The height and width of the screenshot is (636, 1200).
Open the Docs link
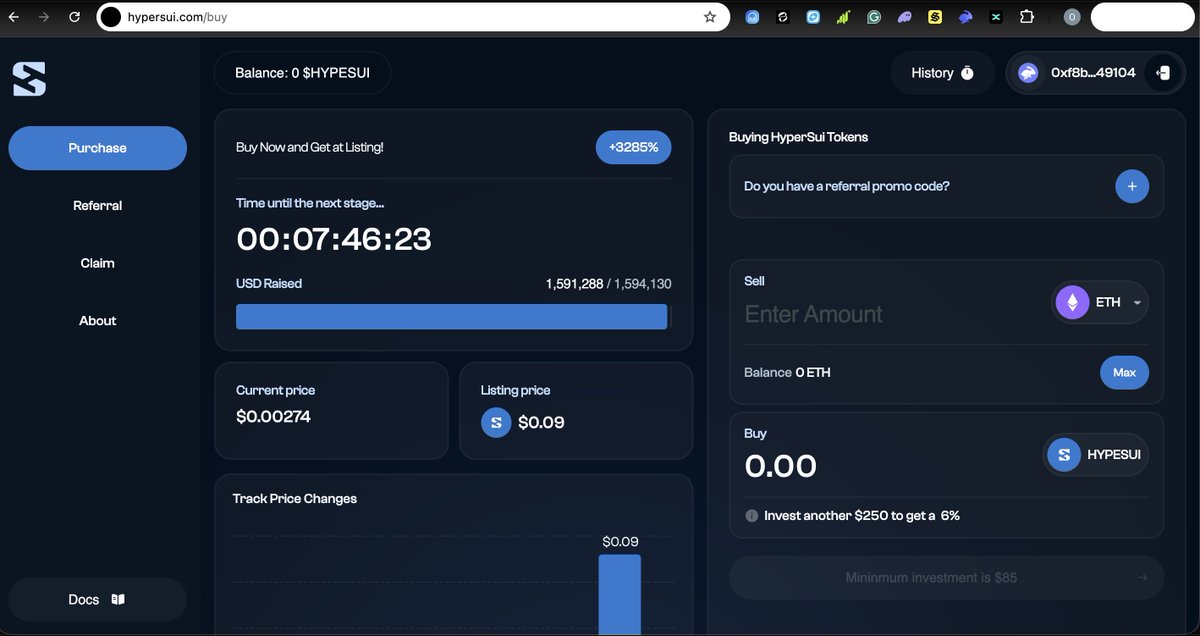97,600
